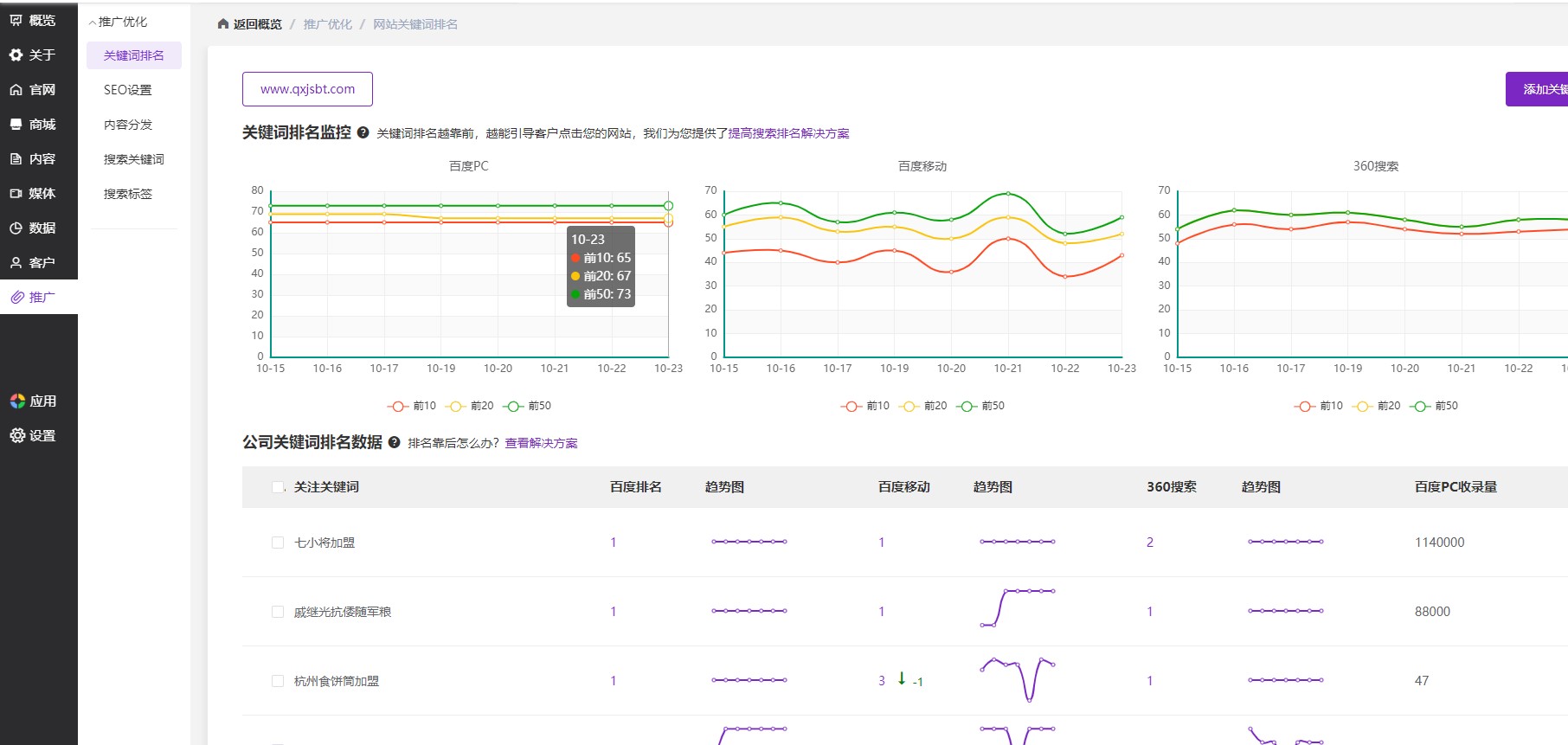Click the keyword 戚继光抗倭随军粮
This screenshot has height=745, width=1568.
click(343, 612)
